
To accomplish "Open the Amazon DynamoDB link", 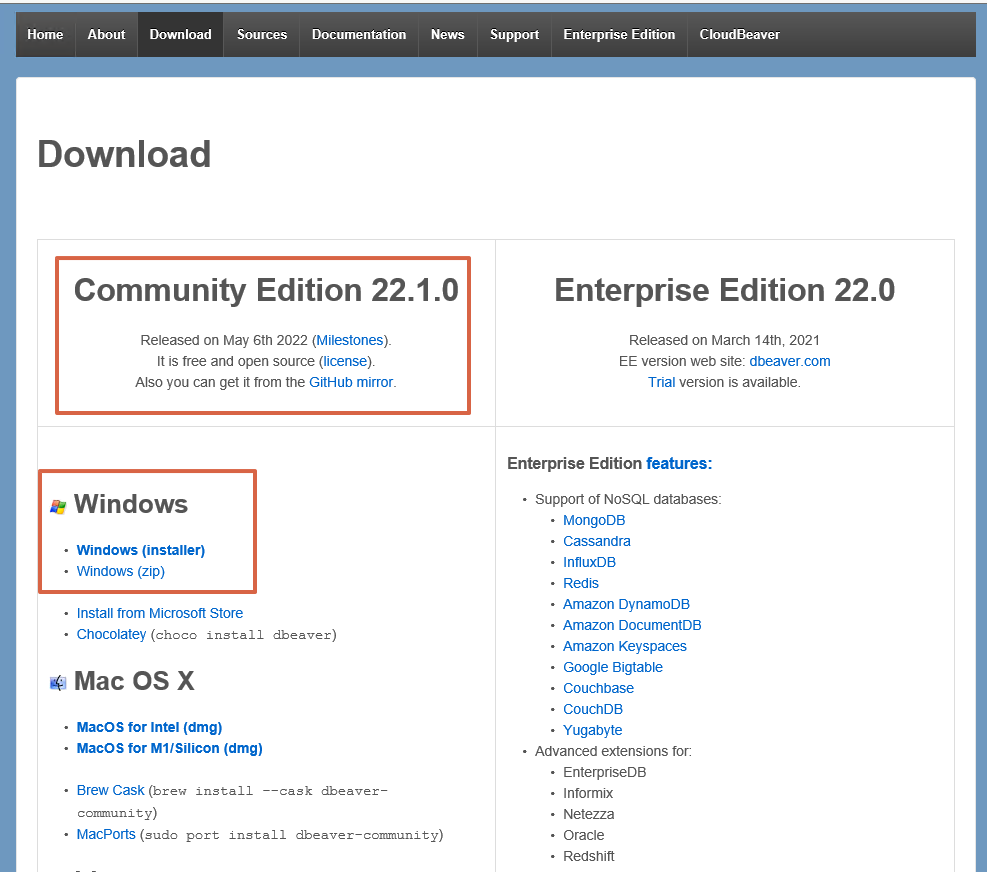I will pyautogui.click(x=626, y=604).
